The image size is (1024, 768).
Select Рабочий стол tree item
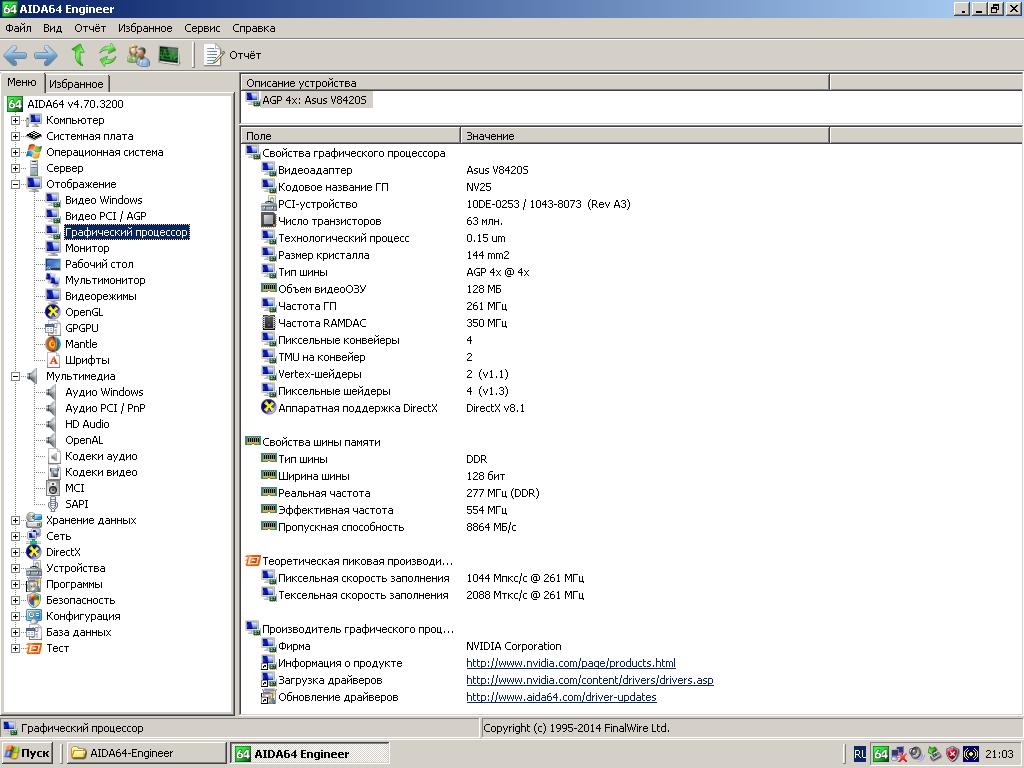coord(99,264)
